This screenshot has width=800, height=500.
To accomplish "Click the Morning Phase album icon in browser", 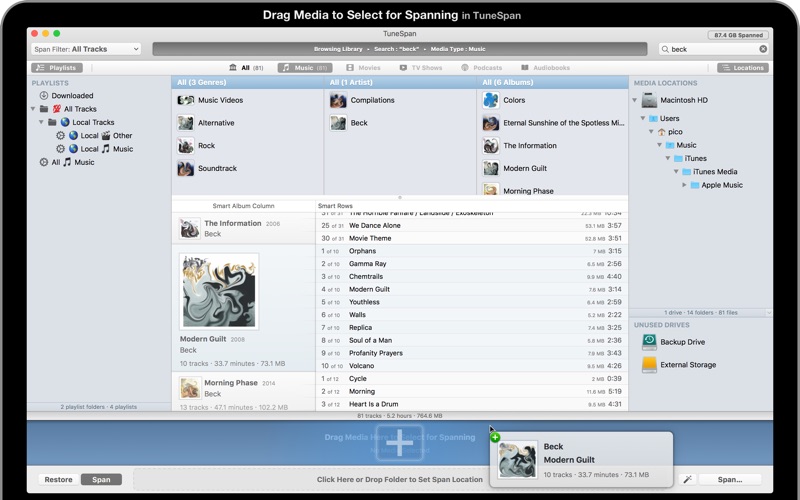I will point(490,189).
